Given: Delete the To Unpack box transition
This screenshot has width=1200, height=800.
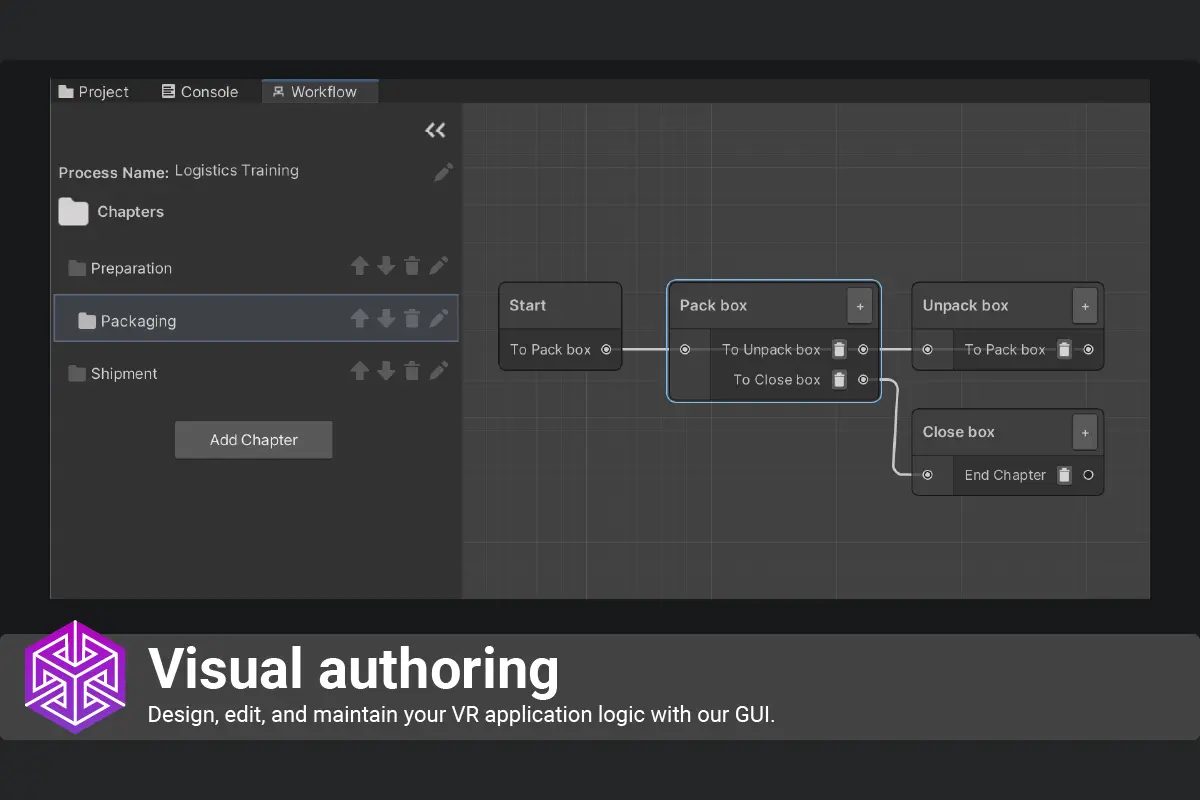Looking at the screenshot, I should 839,350.
